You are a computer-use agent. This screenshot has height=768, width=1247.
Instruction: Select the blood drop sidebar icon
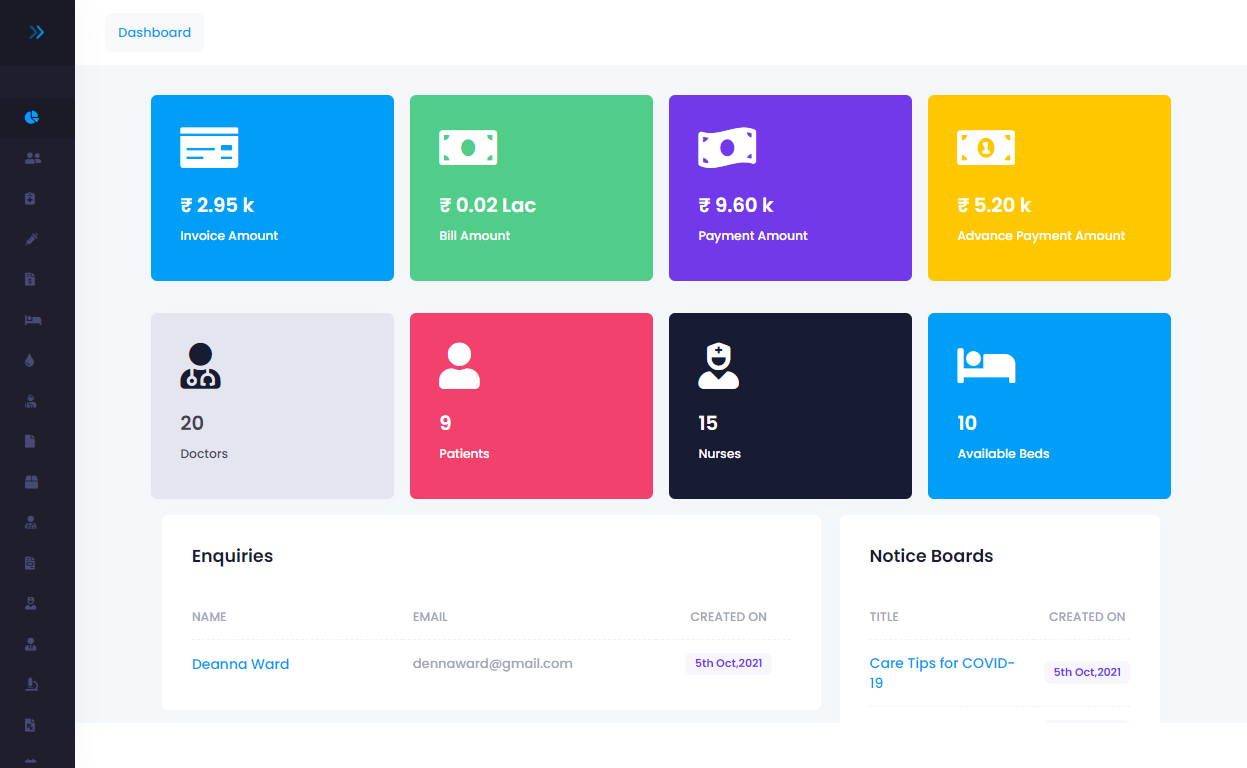click(31, 361)
